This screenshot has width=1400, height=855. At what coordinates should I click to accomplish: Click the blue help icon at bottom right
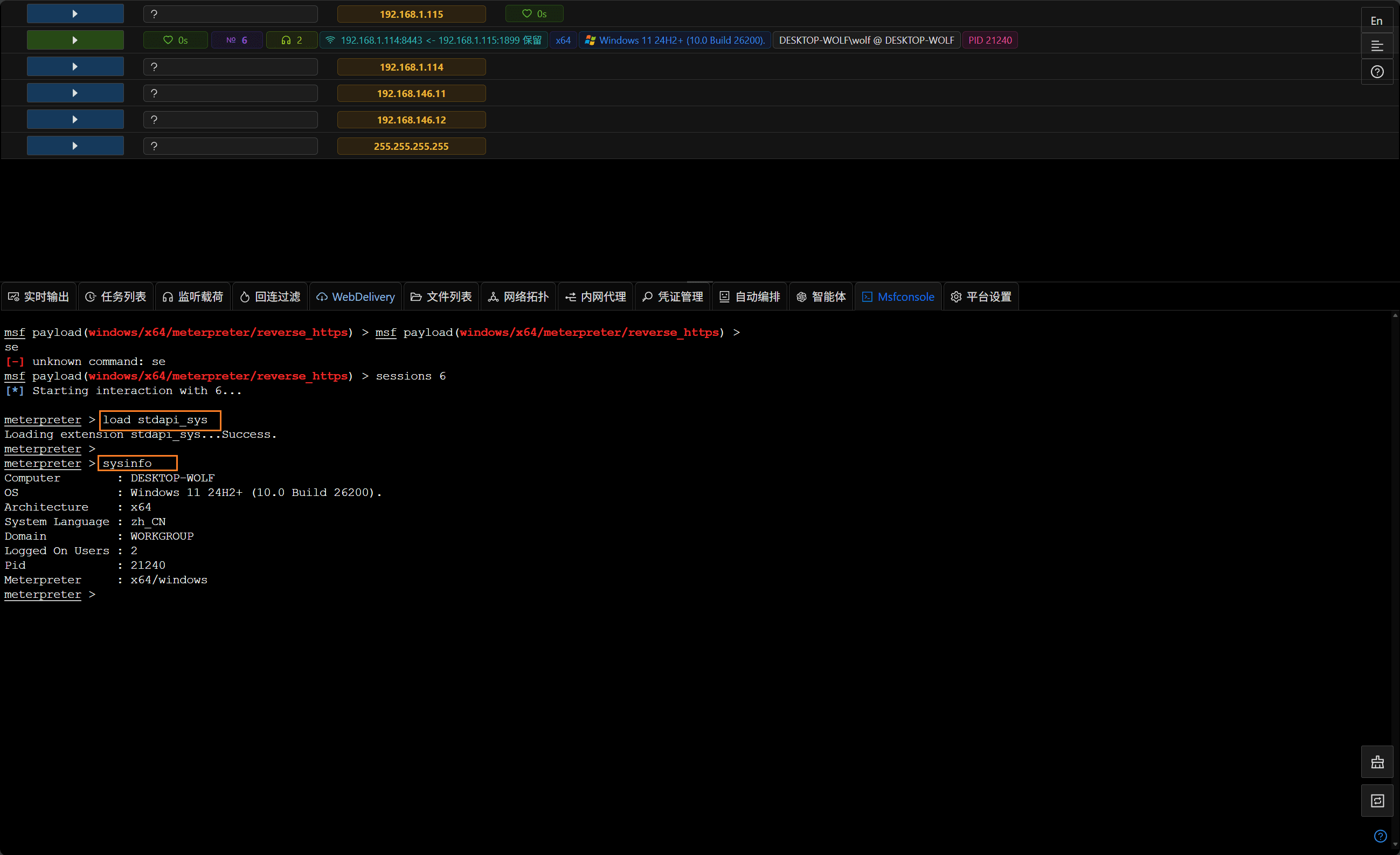point(1380,836)
